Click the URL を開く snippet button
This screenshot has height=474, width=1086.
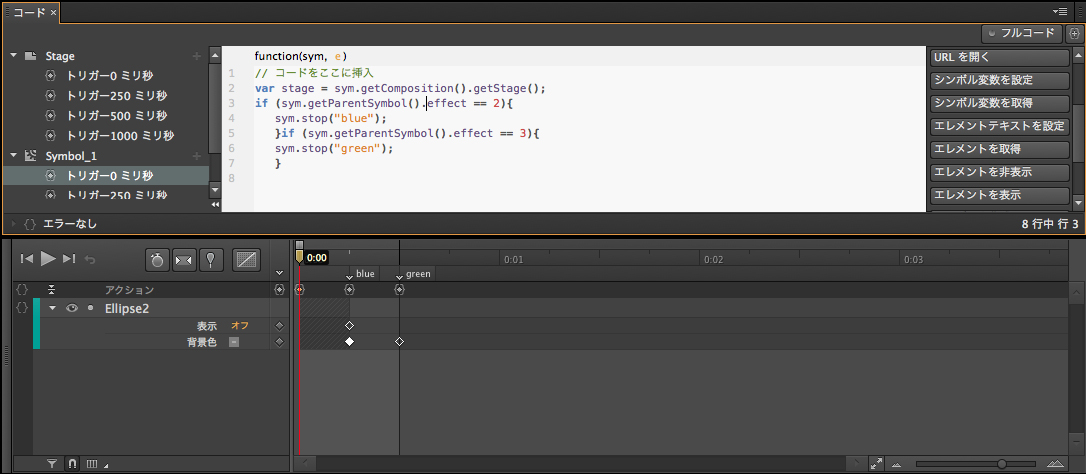(999, 58)
